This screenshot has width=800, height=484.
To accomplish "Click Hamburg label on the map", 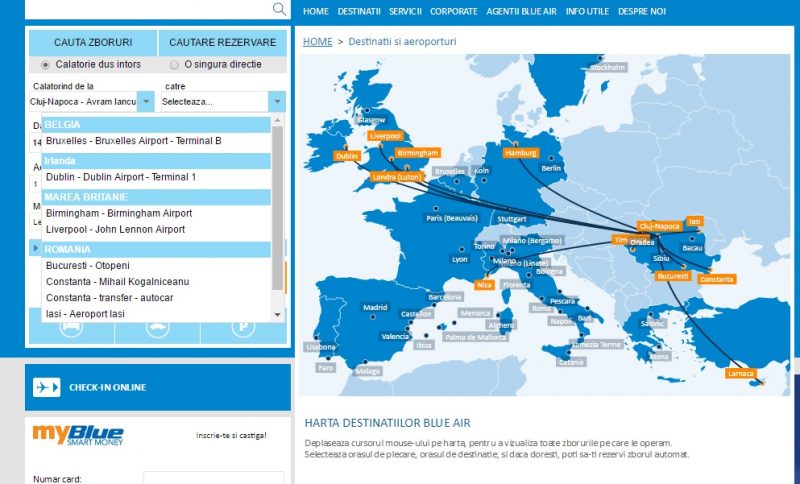I will 520,153.
